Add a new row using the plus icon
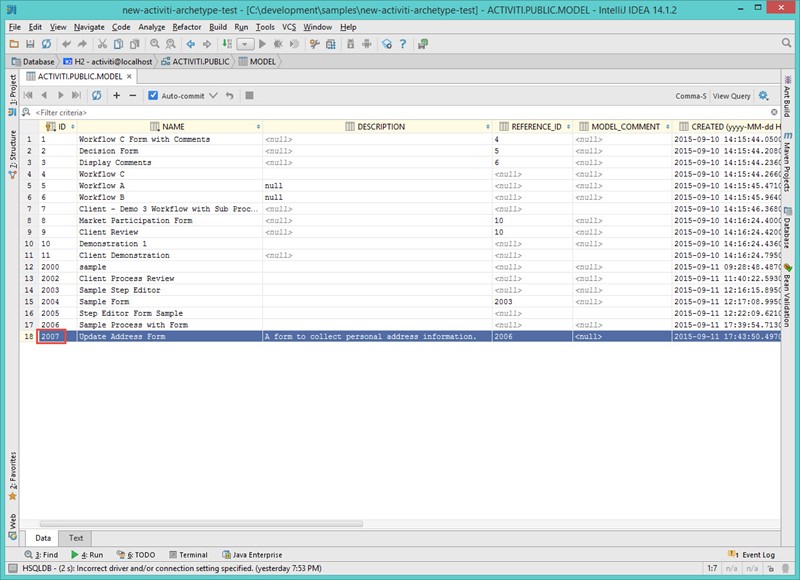The width and height of the screenshot is (800, 580). pos(116,97)
